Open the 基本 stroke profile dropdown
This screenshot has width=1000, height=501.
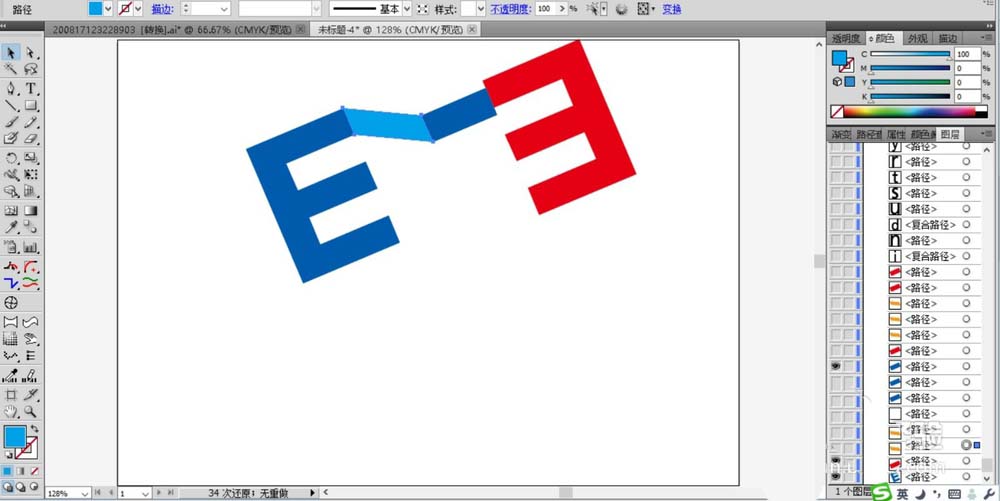pyautogui.click(x=407, y=9)
